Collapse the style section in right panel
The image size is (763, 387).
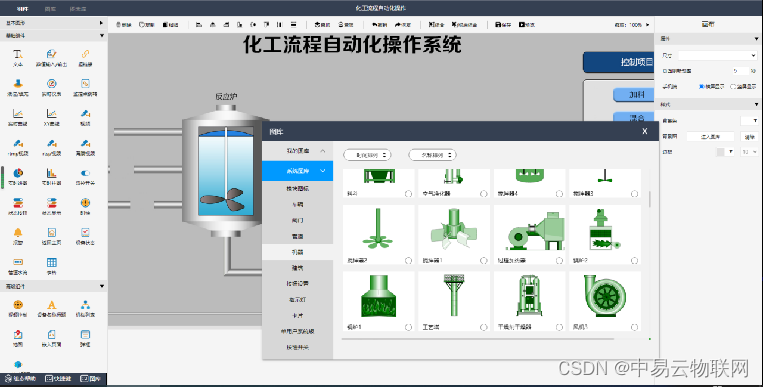[x=756, y=105]
